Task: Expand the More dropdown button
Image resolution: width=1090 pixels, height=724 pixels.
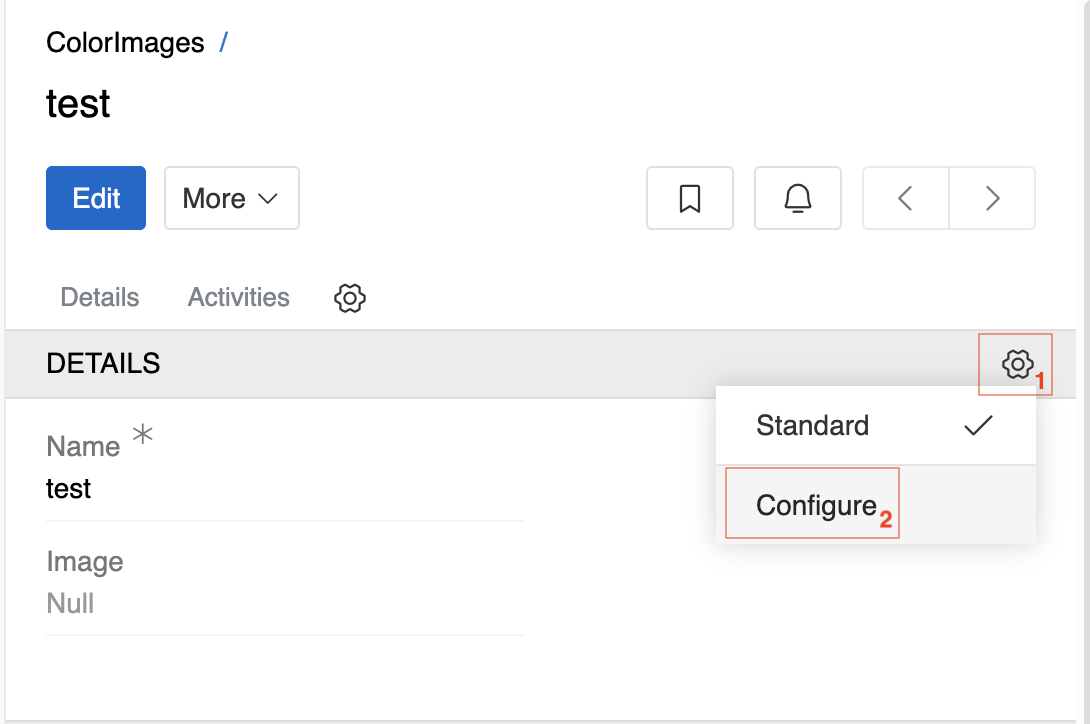Action: 231,198
